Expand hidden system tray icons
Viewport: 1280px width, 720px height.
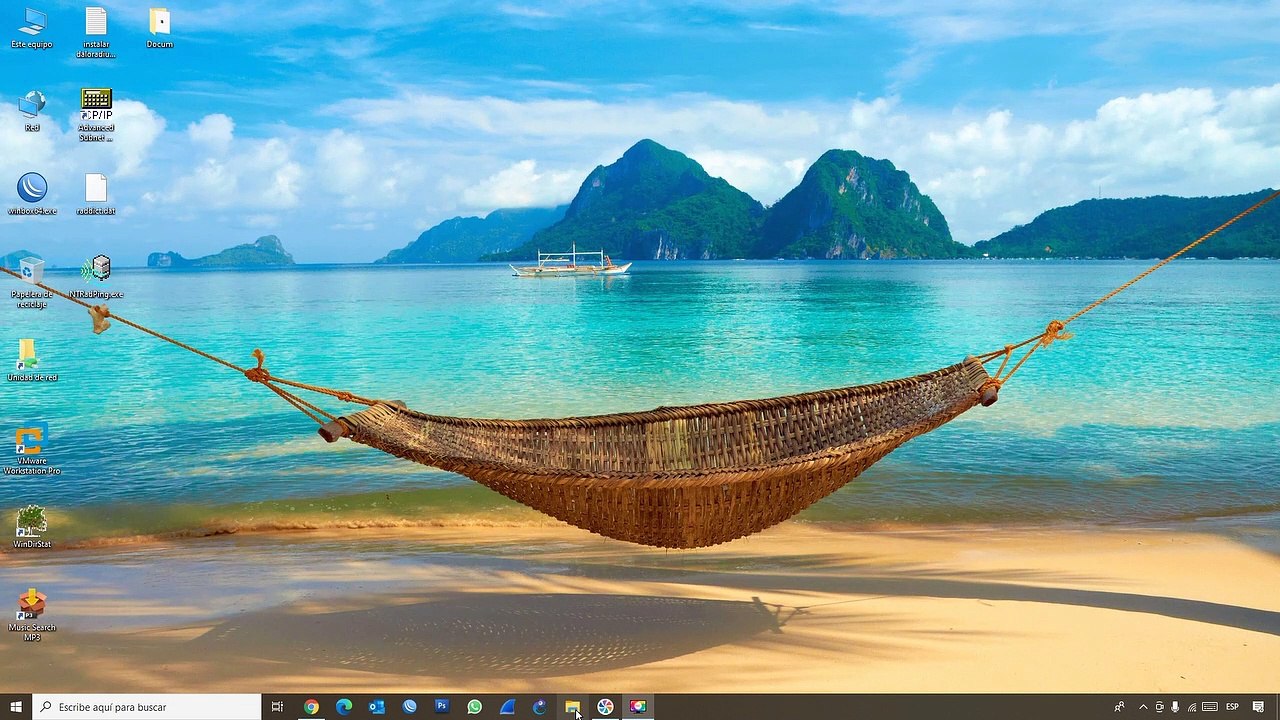[x=1143, y=707]
